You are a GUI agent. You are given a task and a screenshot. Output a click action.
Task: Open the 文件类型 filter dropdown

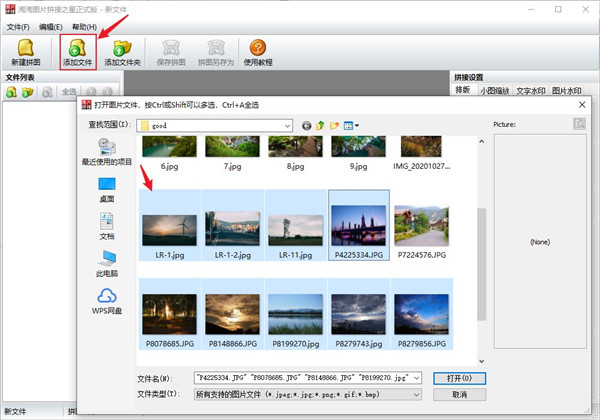coord(415,394)
